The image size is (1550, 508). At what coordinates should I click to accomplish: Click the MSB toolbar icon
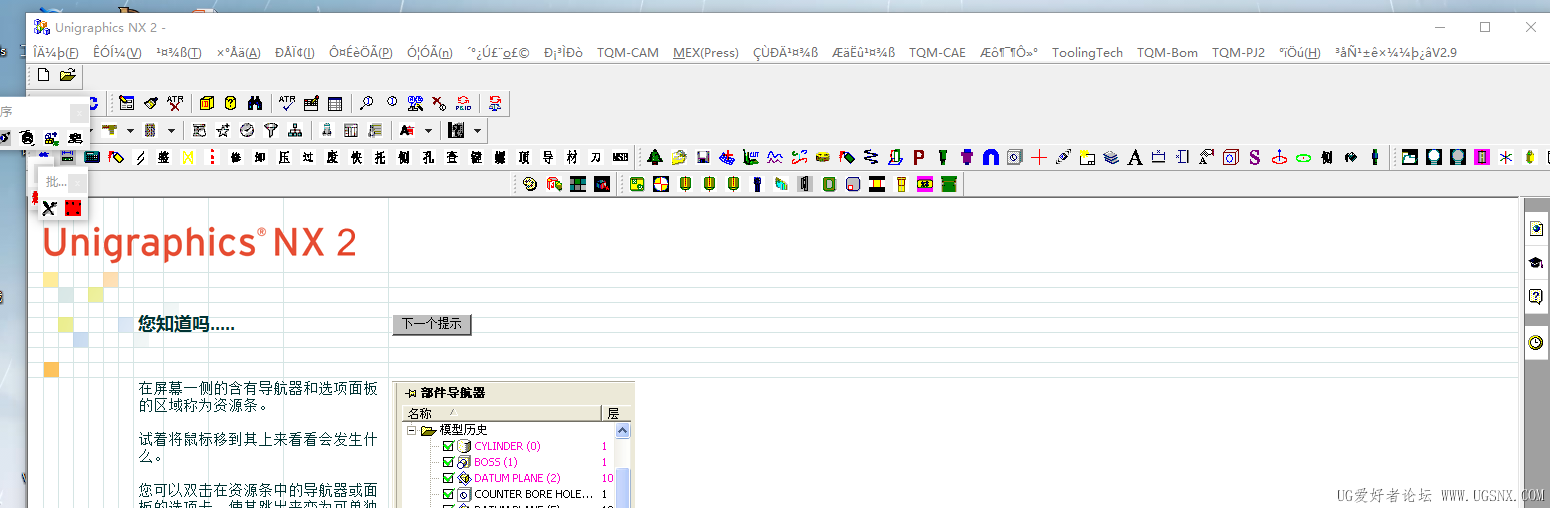[621, 157]
